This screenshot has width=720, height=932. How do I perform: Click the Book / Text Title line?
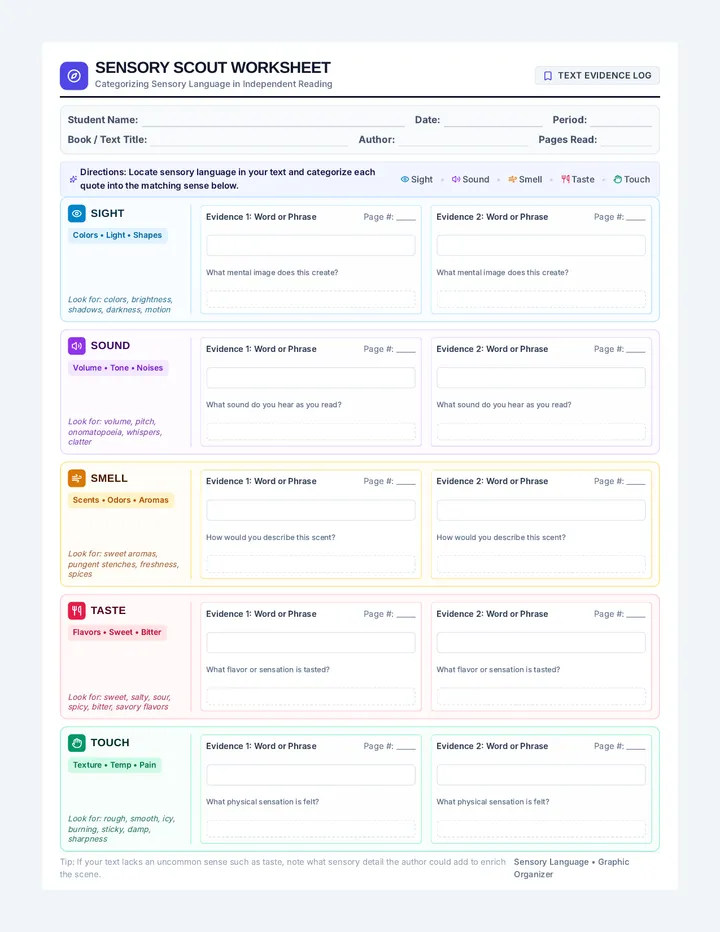[x=249, y=140]
